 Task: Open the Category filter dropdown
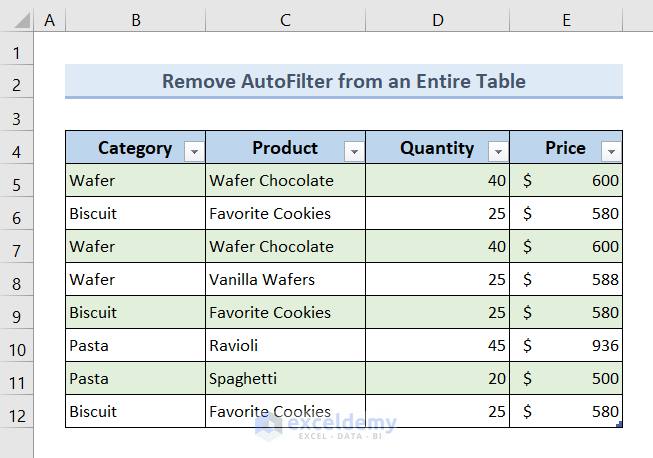(195, 151)
